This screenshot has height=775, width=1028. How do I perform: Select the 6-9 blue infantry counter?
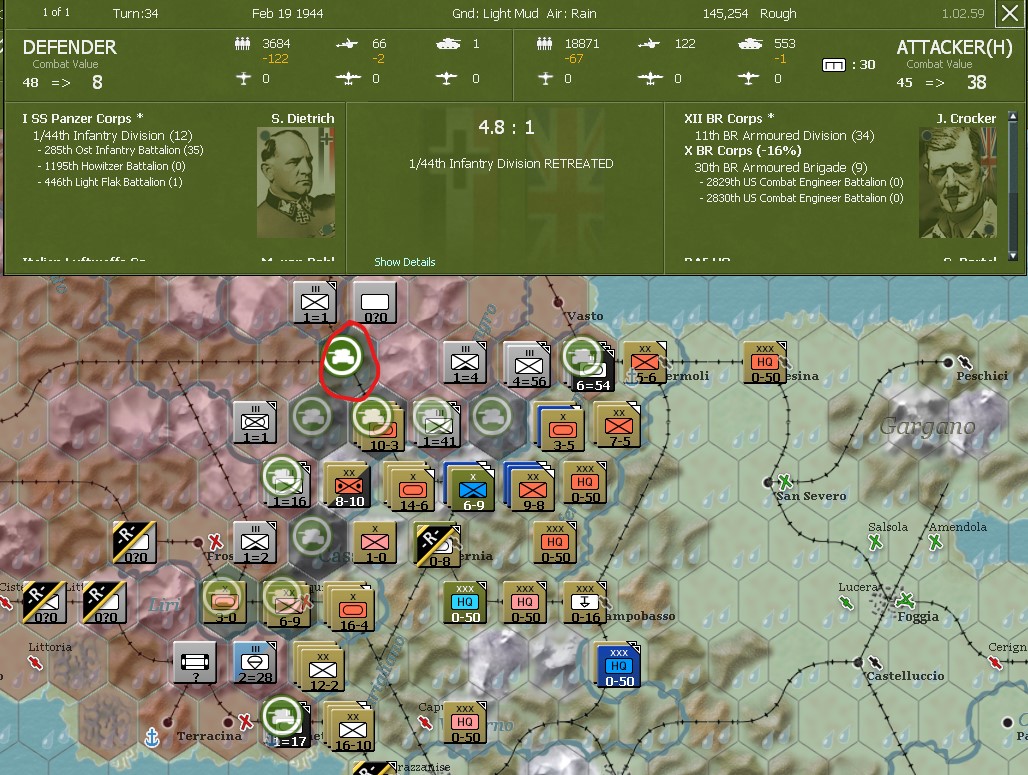point(469,487)
